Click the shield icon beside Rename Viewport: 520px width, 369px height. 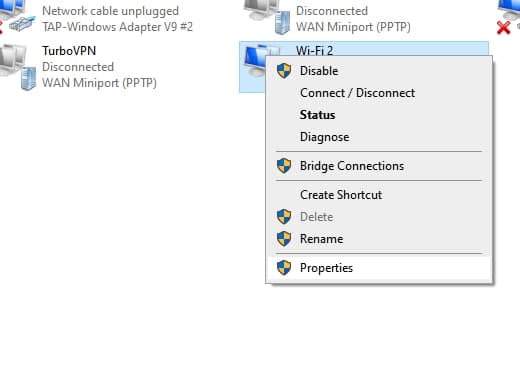pyautogui.click(x=284, y=239)
